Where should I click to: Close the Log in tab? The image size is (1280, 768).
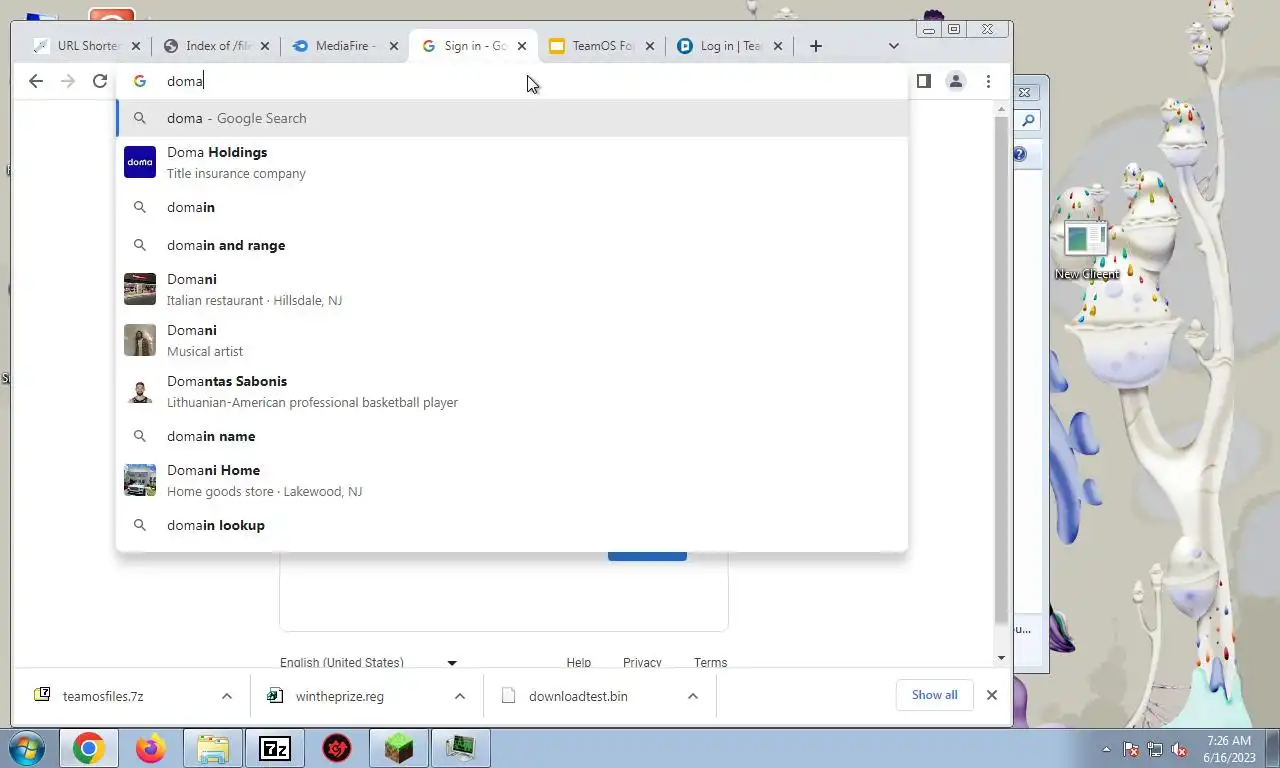[x=778, y=46]
